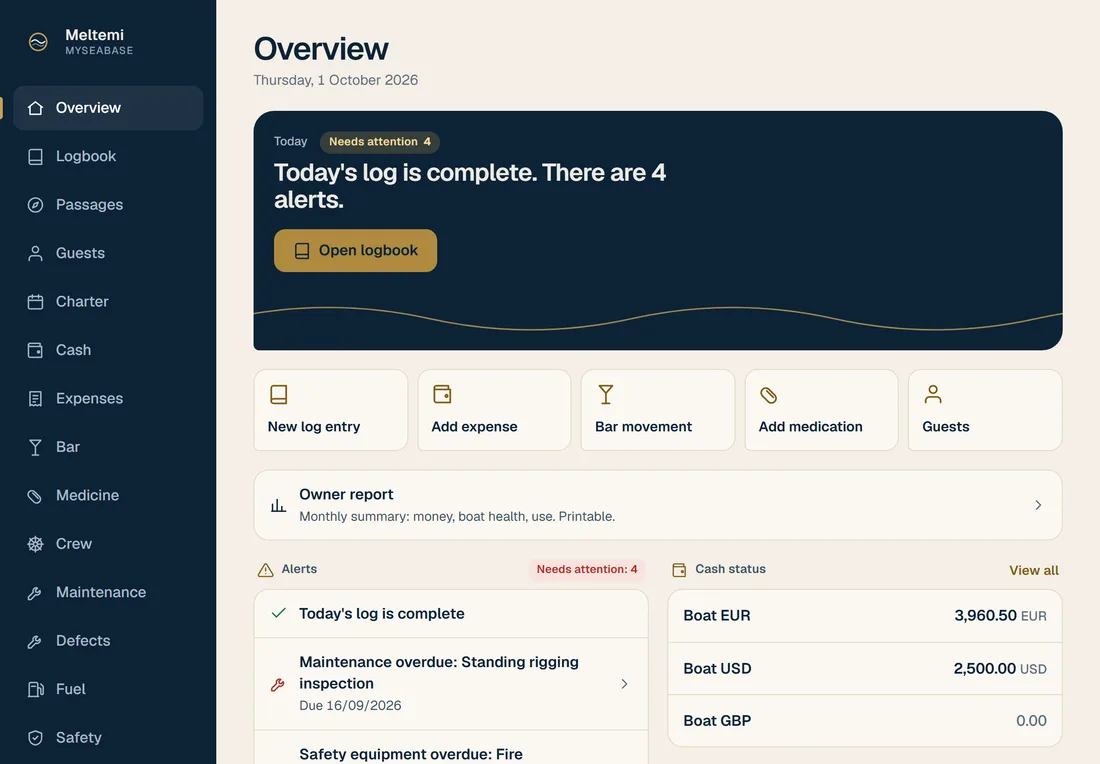Click the Fuel pump icon

pyautogui.click(x=35, y=690)
